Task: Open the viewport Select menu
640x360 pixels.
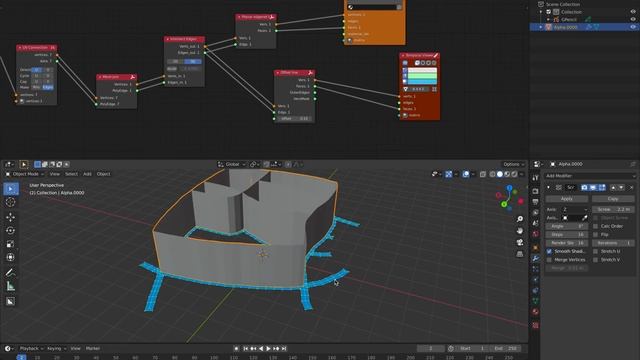Action: pyautogui.click(x=71, y=174)
